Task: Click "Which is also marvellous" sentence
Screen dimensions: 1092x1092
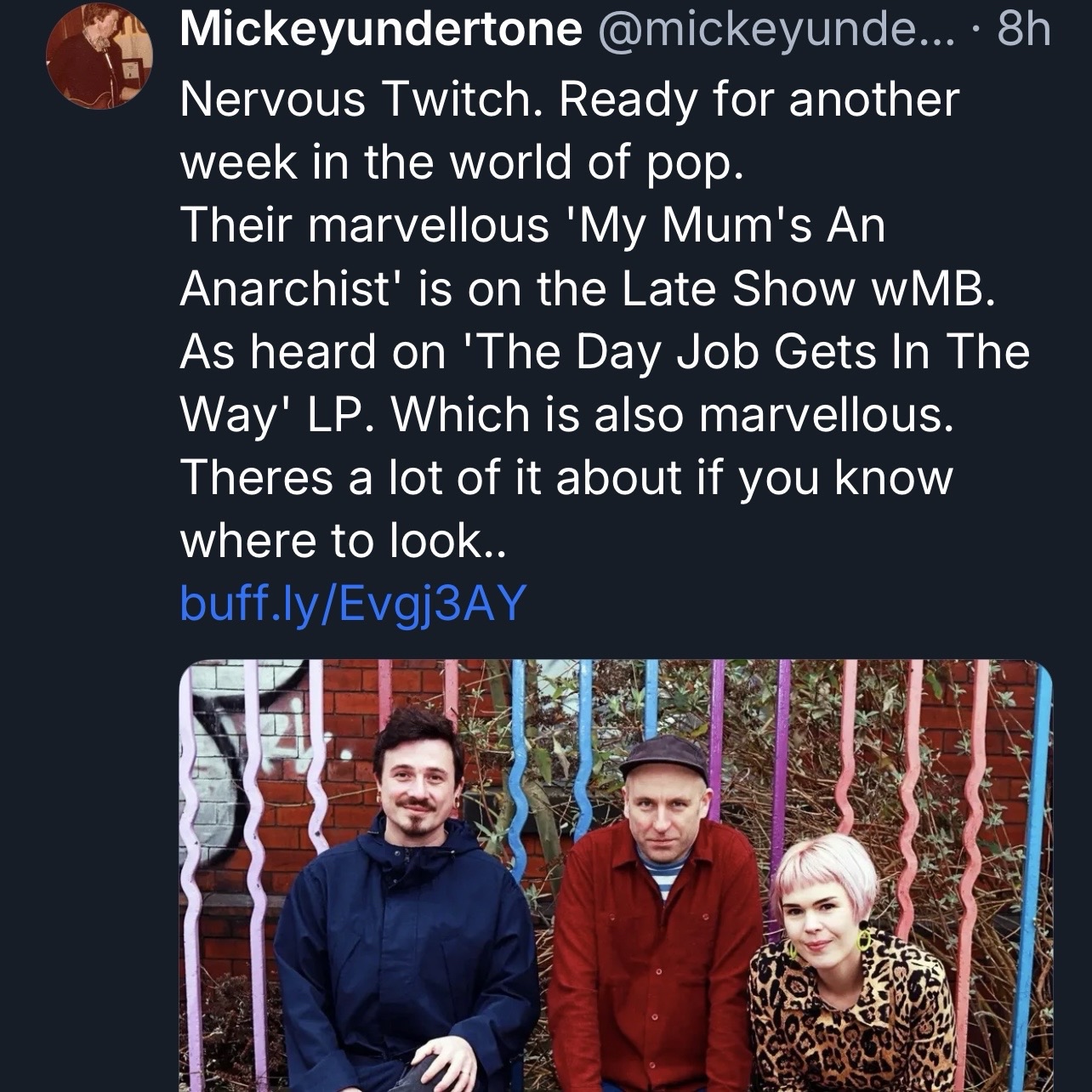Action: tap(672, 414)
